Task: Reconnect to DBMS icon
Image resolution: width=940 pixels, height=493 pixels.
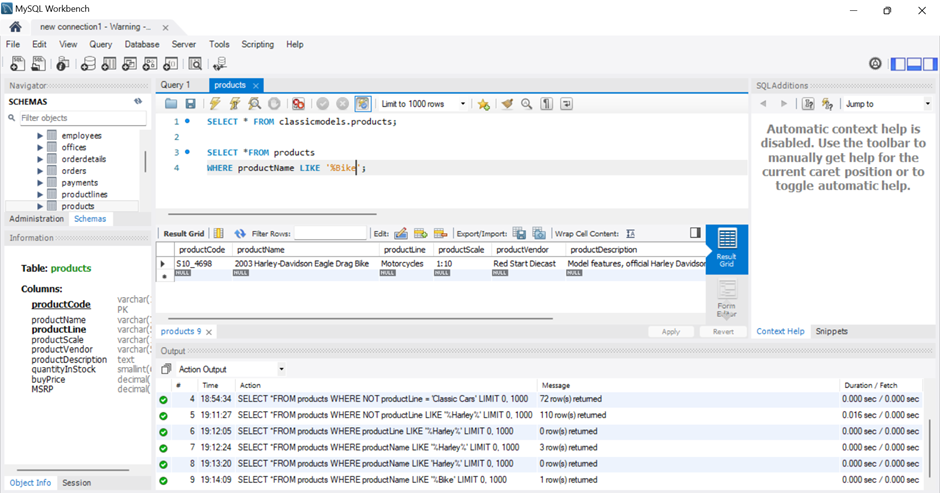Action: (x=220, y=64)
